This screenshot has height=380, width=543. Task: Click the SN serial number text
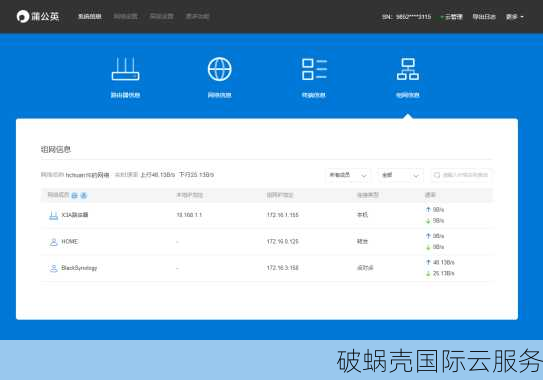click(x=407, y=17)
